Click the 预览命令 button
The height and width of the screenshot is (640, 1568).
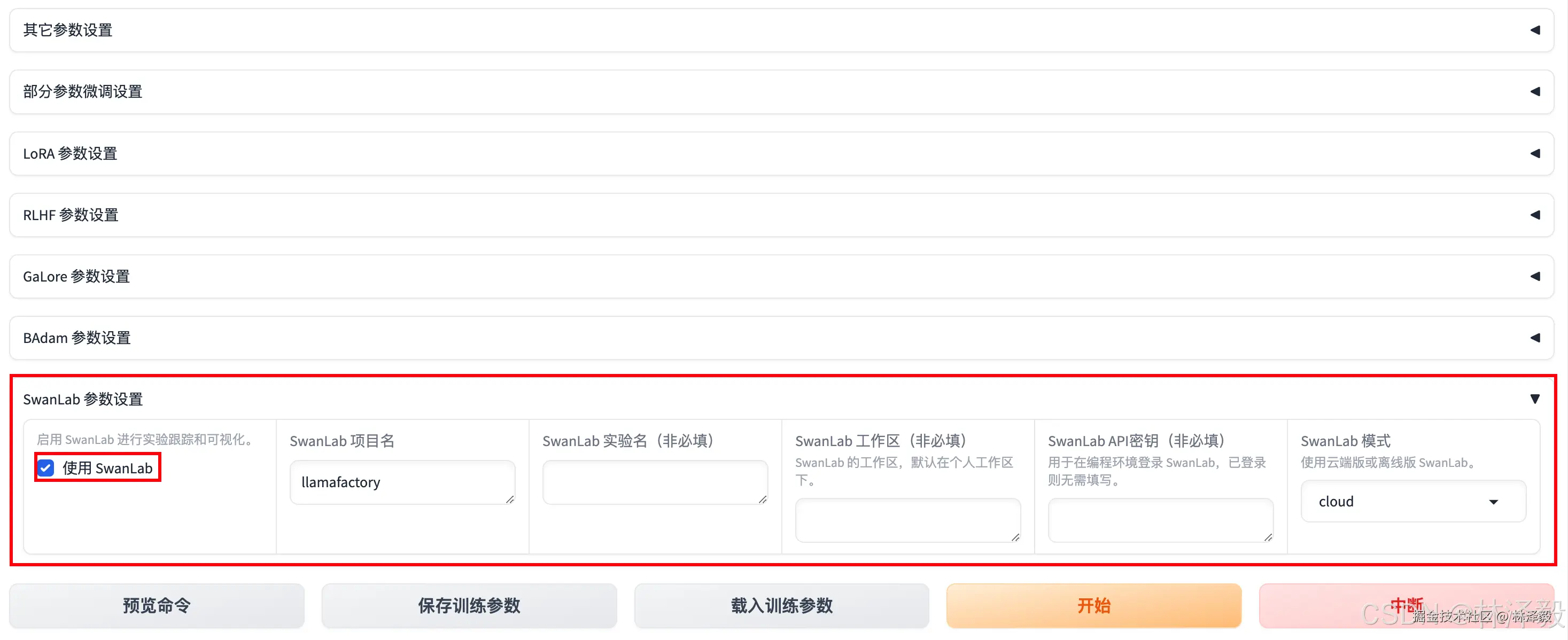[x=157, y=605]
